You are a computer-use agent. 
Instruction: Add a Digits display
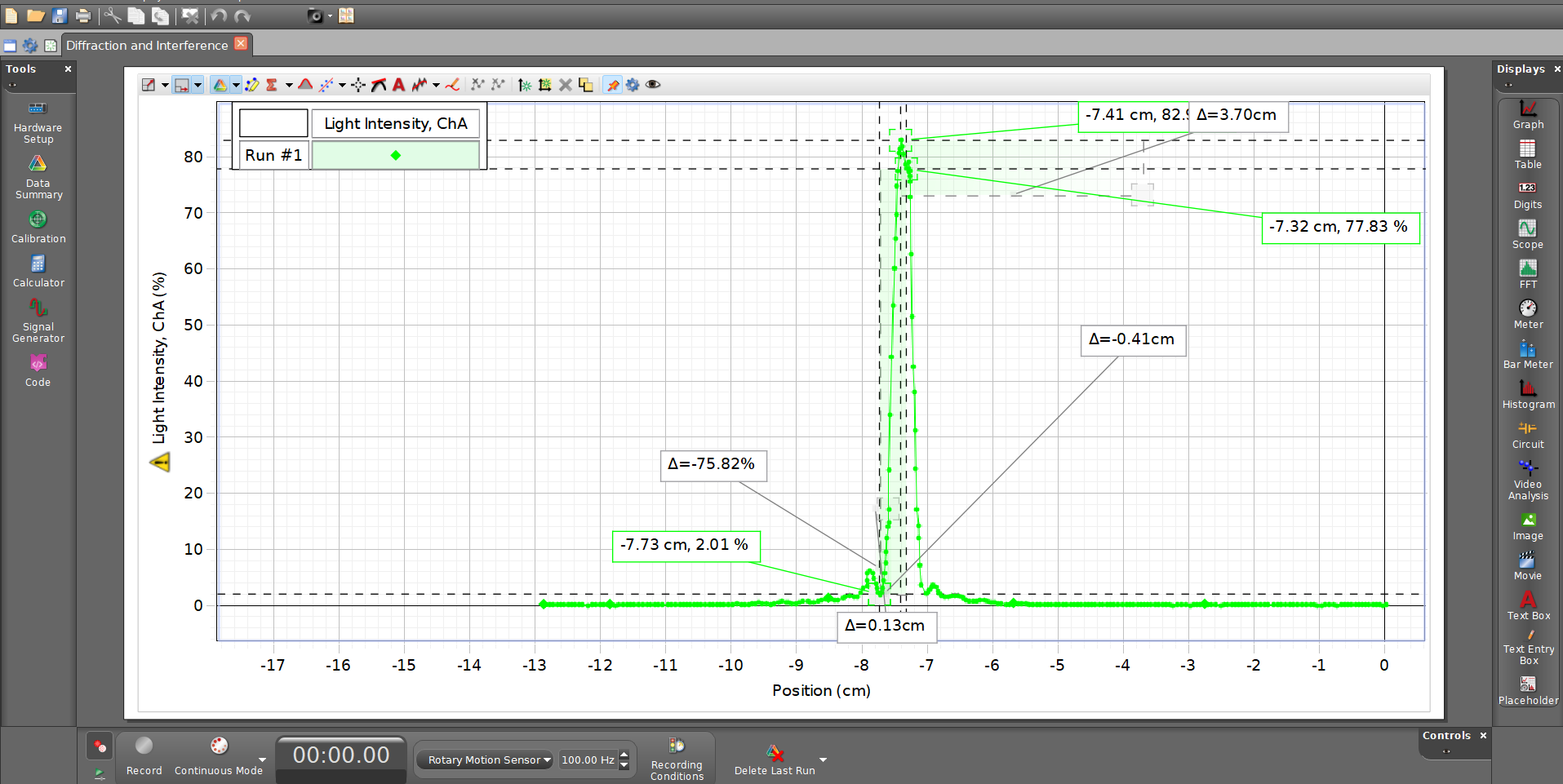pyautogui.click(x=1528, y=195)
